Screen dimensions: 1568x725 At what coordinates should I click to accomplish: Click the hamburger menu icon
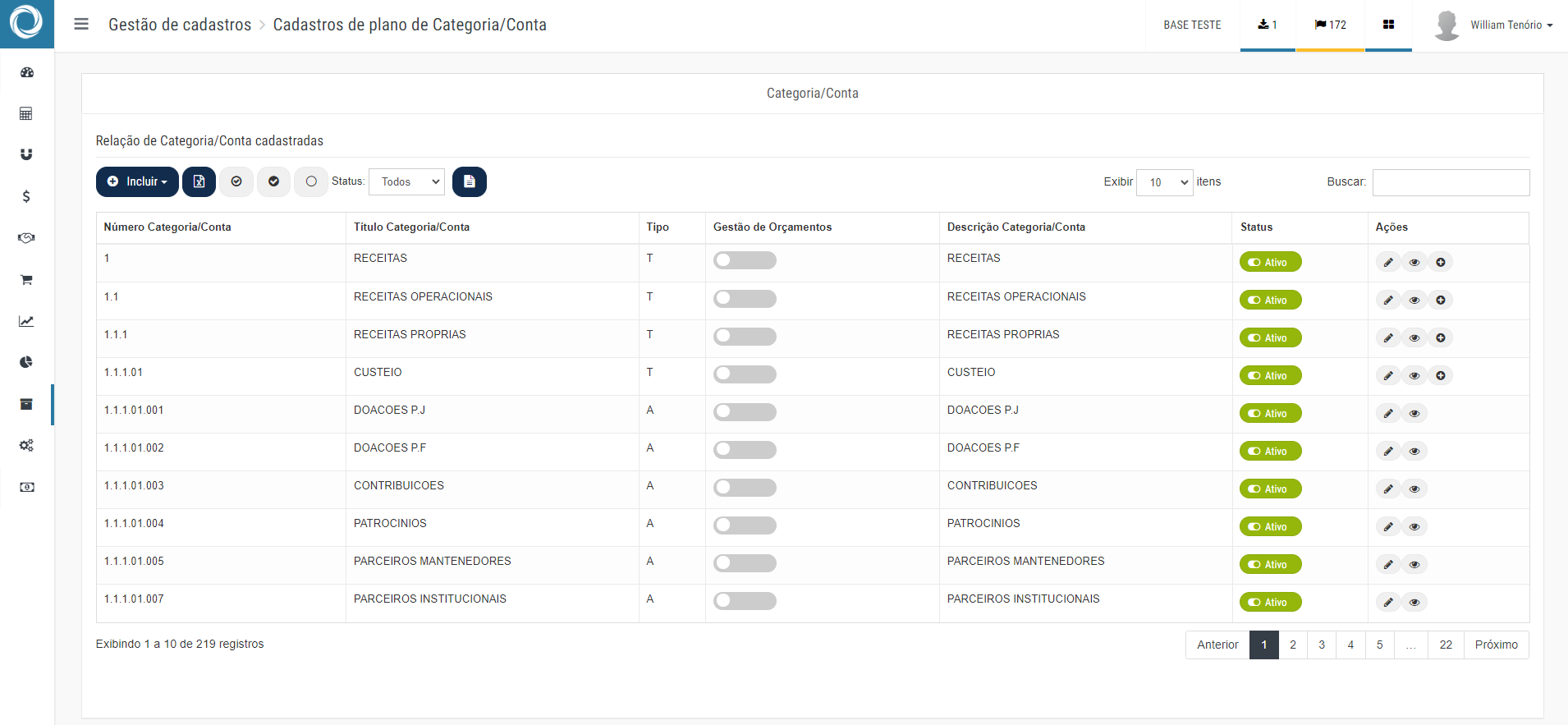coord(81,24)
